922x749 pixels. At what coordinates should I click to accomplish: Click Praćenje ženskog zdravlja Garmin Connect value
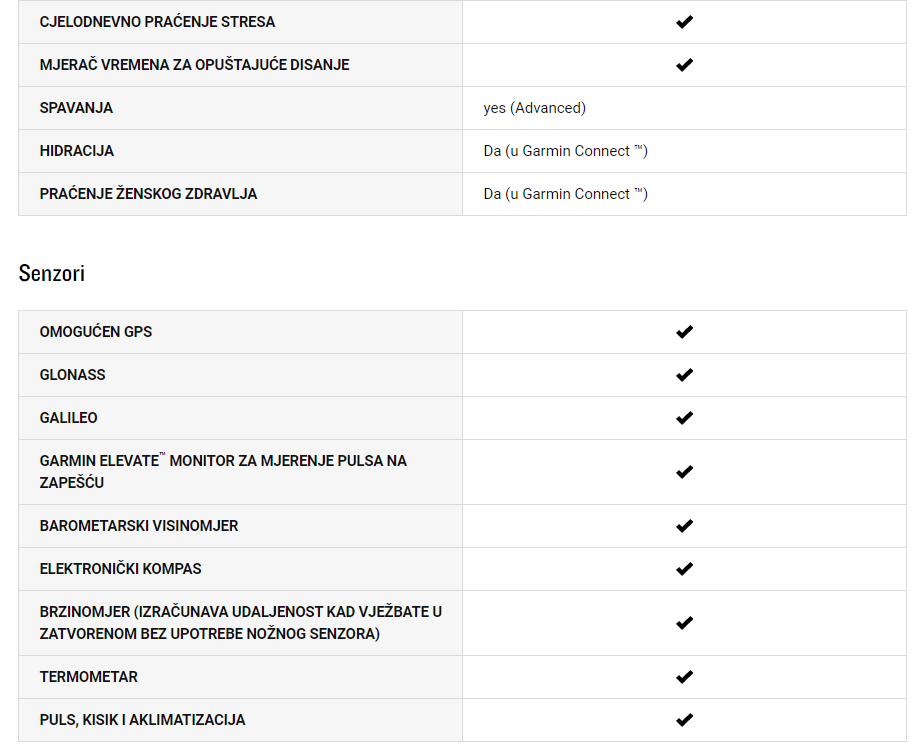click(566, 194)
